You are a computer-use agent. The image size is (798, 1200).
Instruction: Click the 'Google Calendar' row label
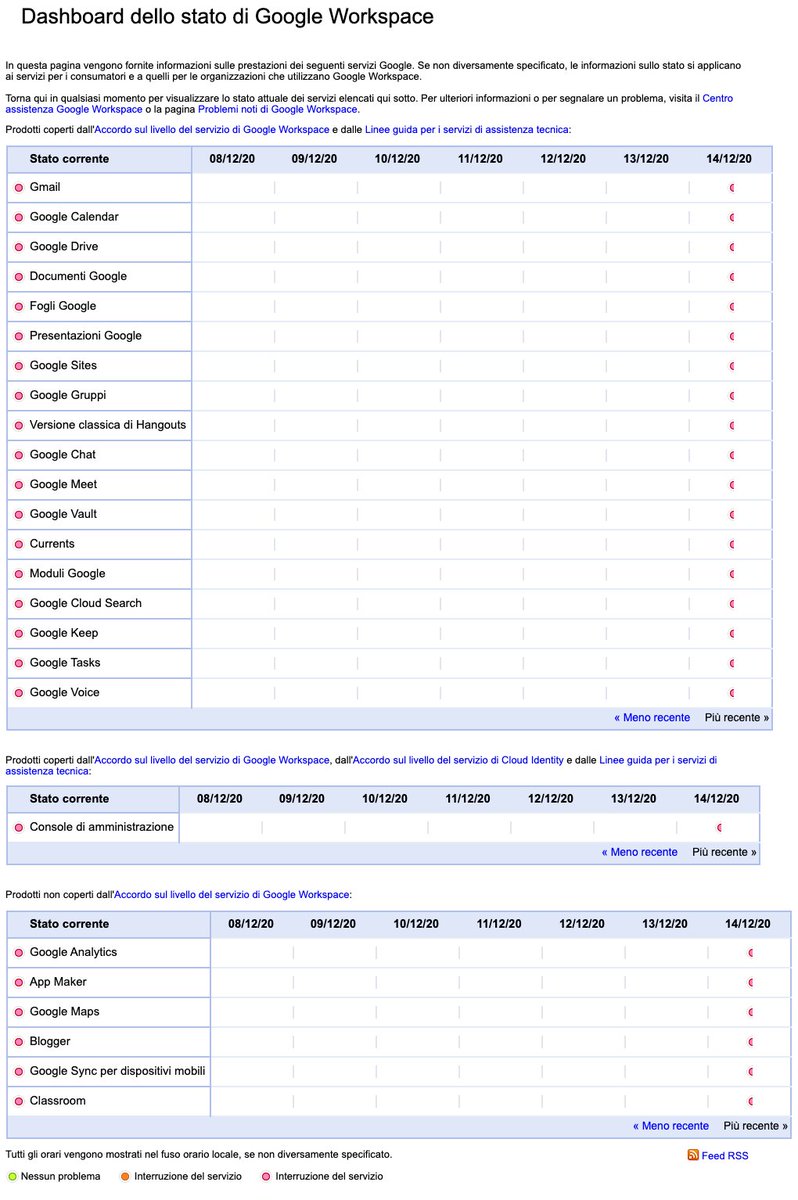click(74, 217)
